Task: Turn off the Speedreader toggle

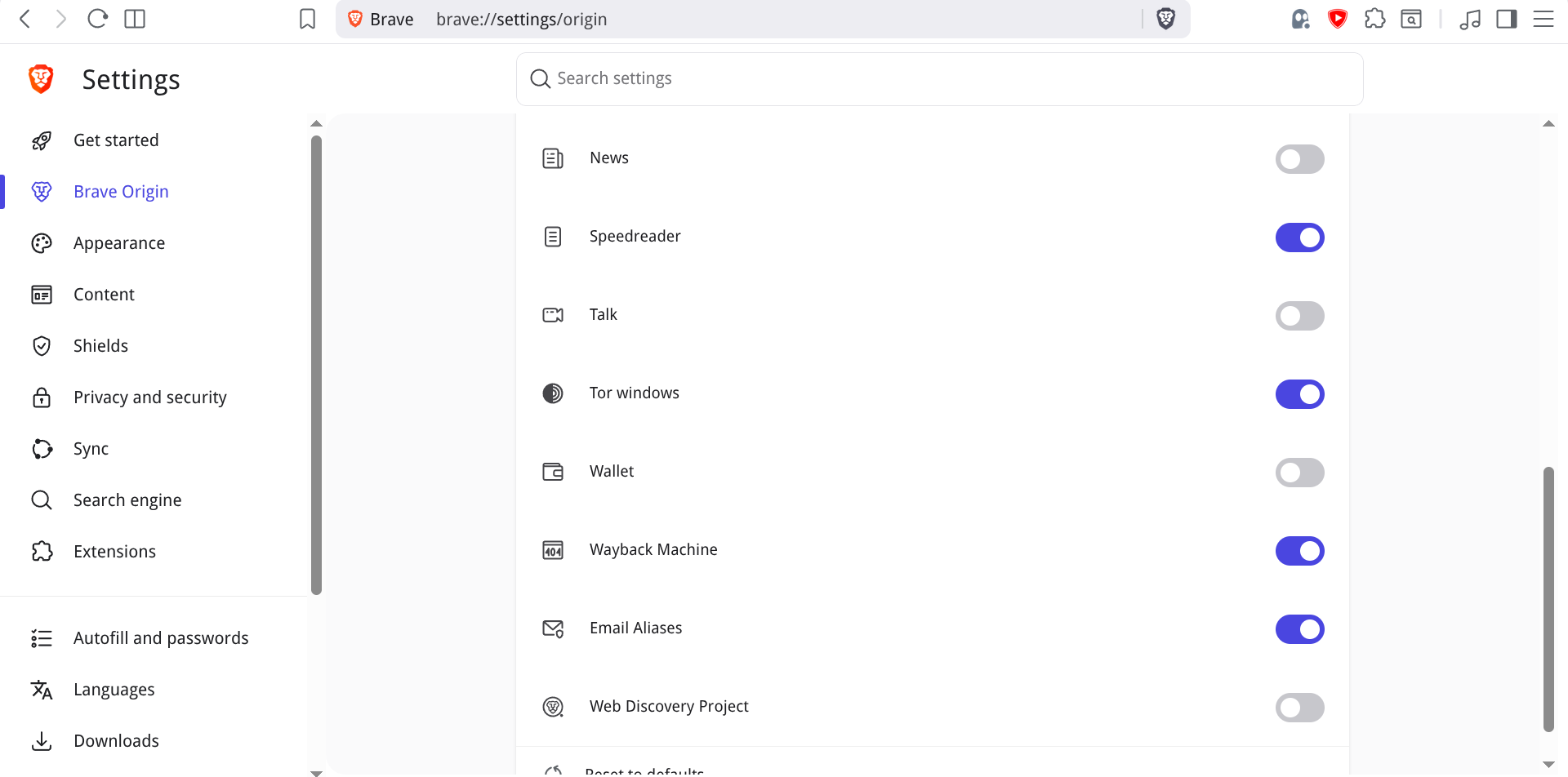Action: [1300, 238]
